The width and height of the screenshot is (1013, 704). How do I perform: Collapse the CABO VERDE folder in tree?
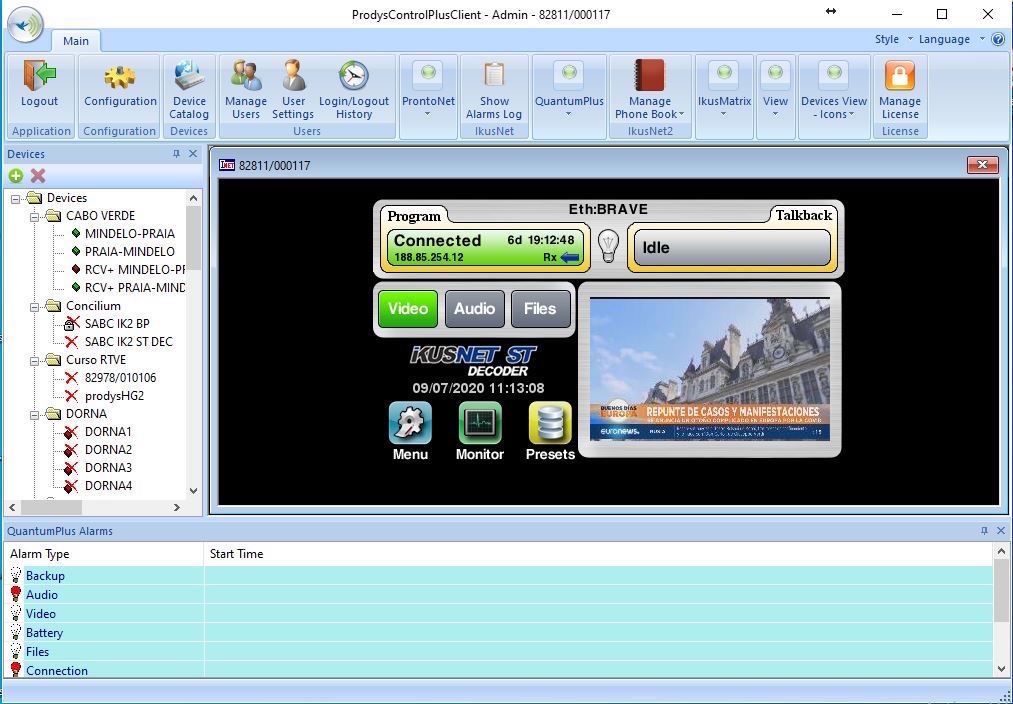(35, 216)
